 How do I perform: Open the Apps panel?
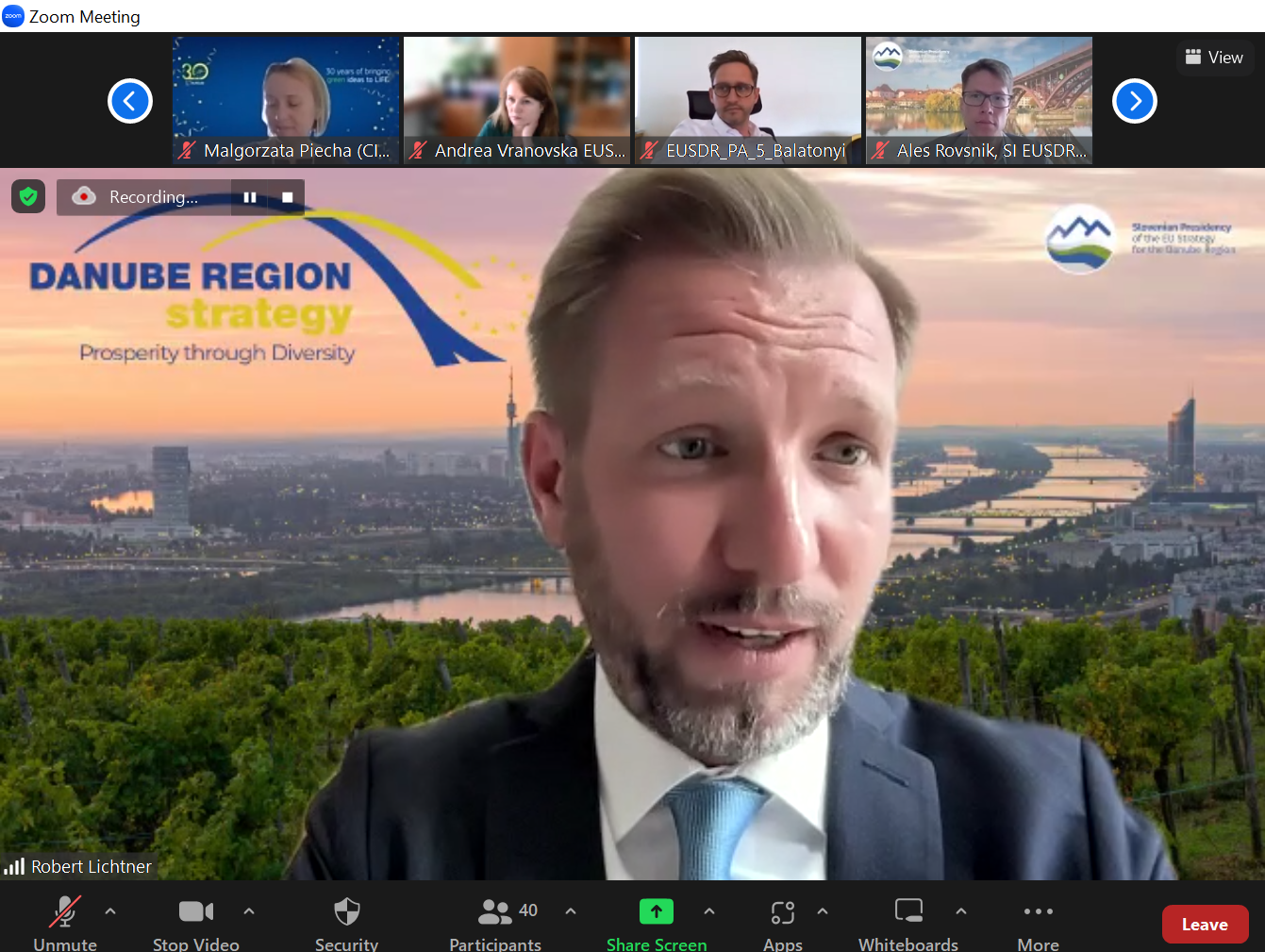(x=782, y=912)
